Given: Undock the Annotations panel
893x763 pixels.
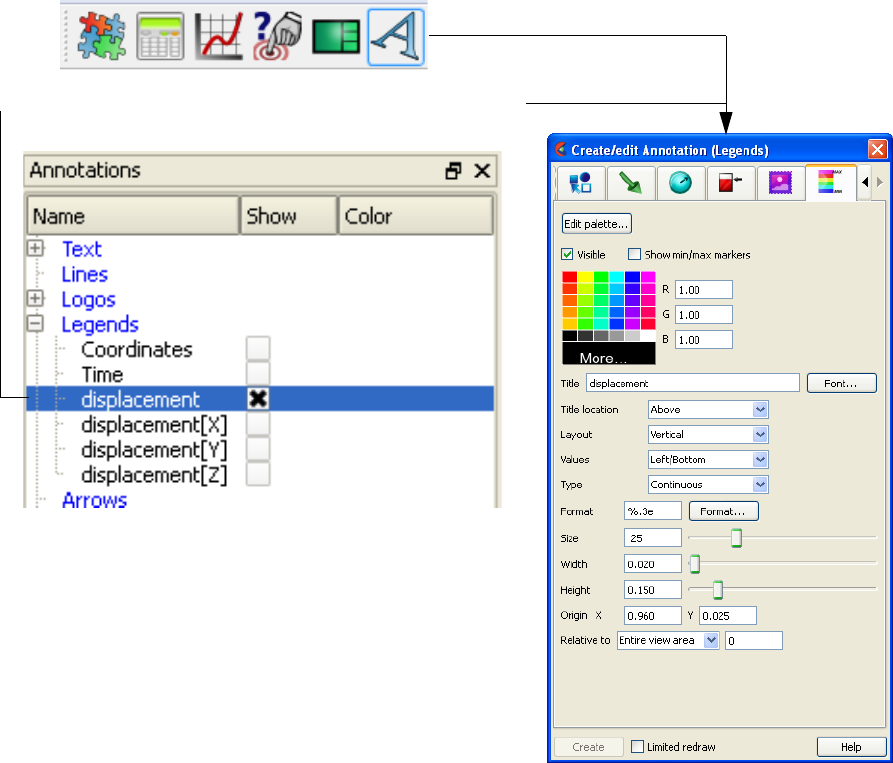Looking at the screenshot, I should point(453,171).
